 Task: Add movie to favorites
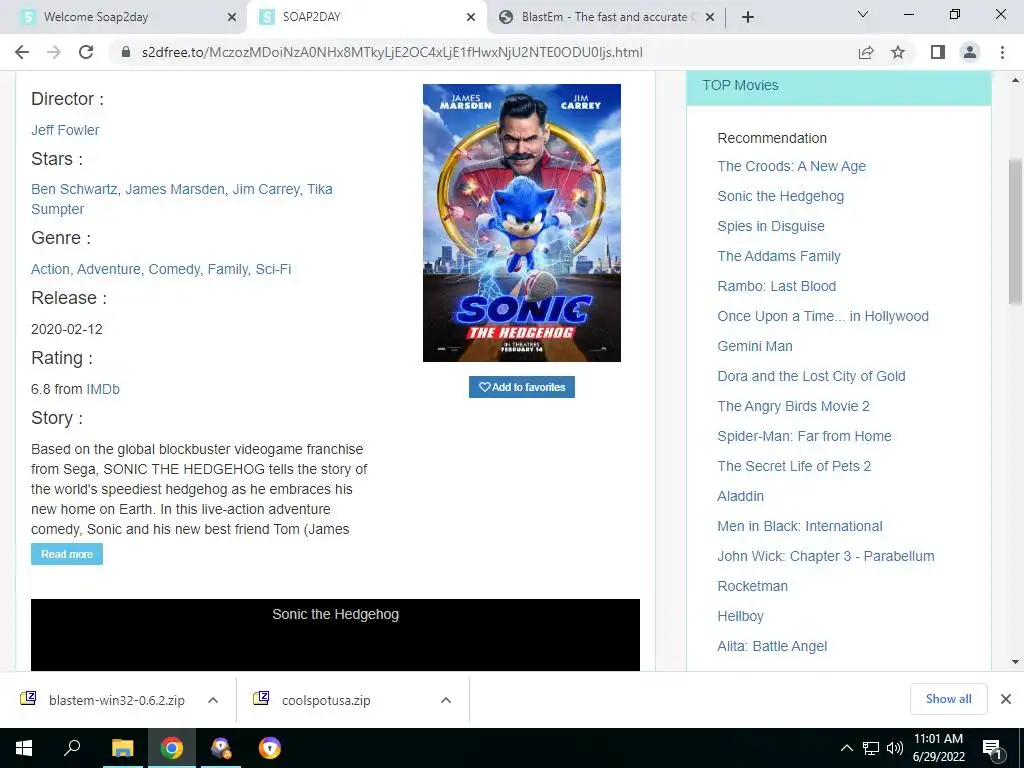[522, 387]
